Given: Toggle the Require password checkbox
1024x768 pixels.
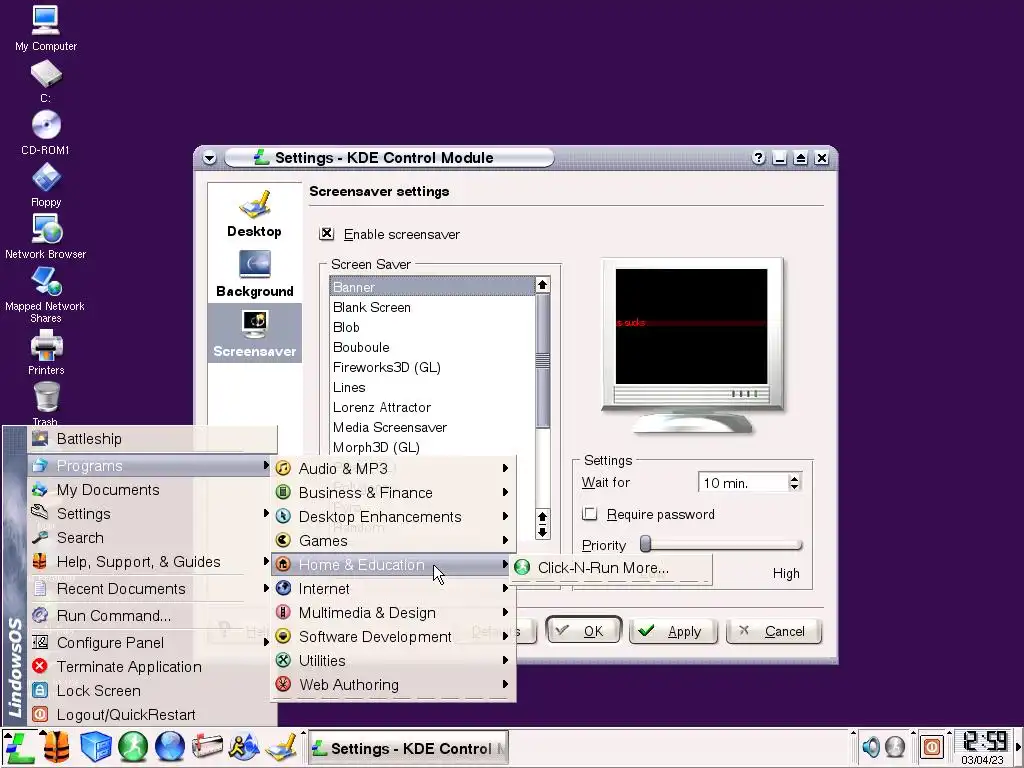Looking at the screenshot, I should [x=590, y=514].
